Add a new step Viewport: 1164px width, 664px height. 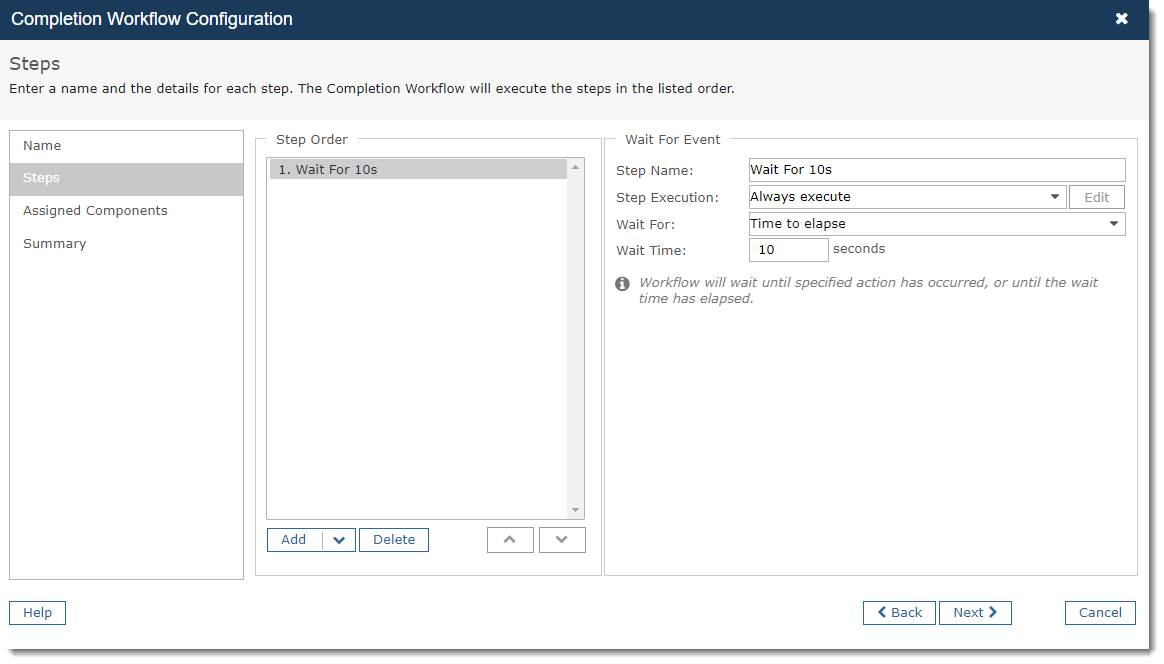[294, 540]
